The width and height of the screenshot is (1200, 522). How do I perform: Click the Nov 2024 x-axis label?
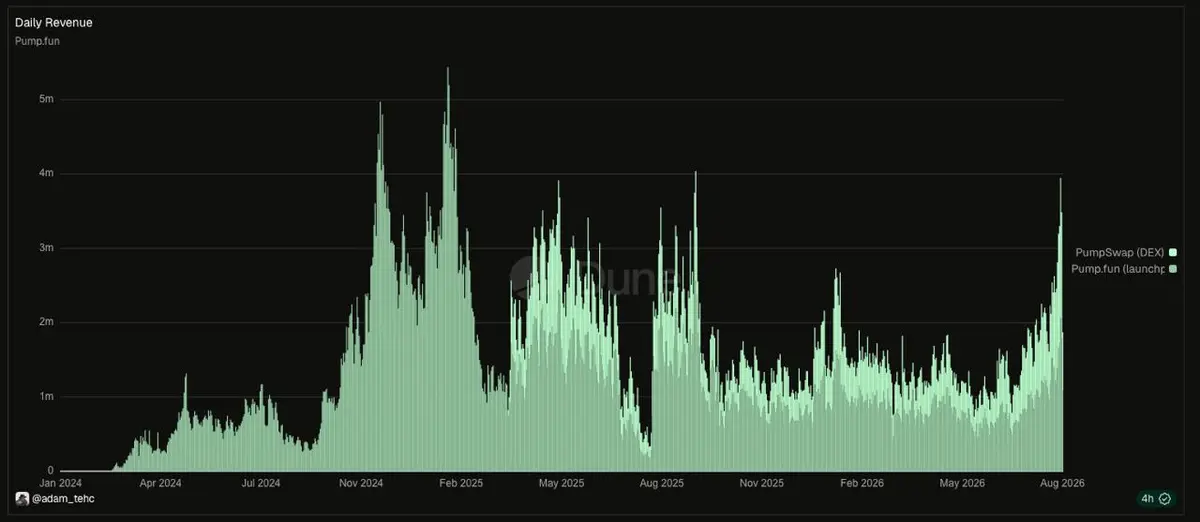tap(361, 483)
